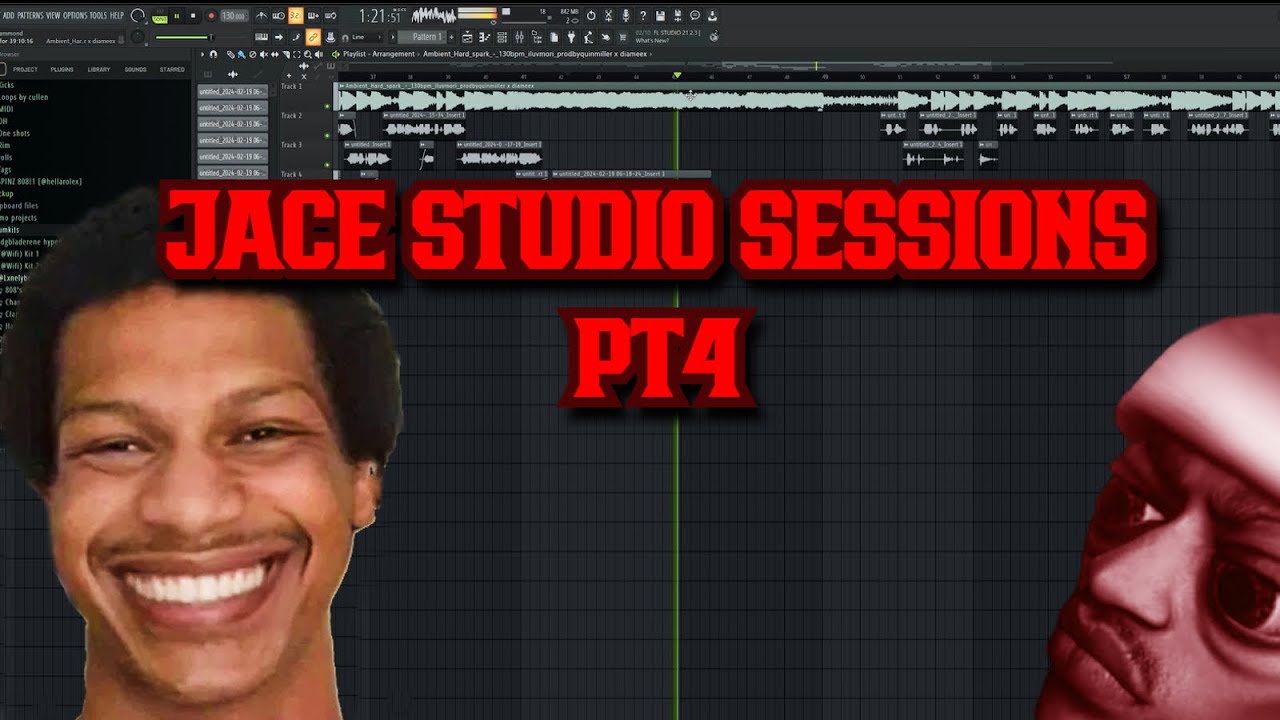Toggle the overdub recording icon
Viewport: 1280px width, 720px height.
tap(313, 16)
